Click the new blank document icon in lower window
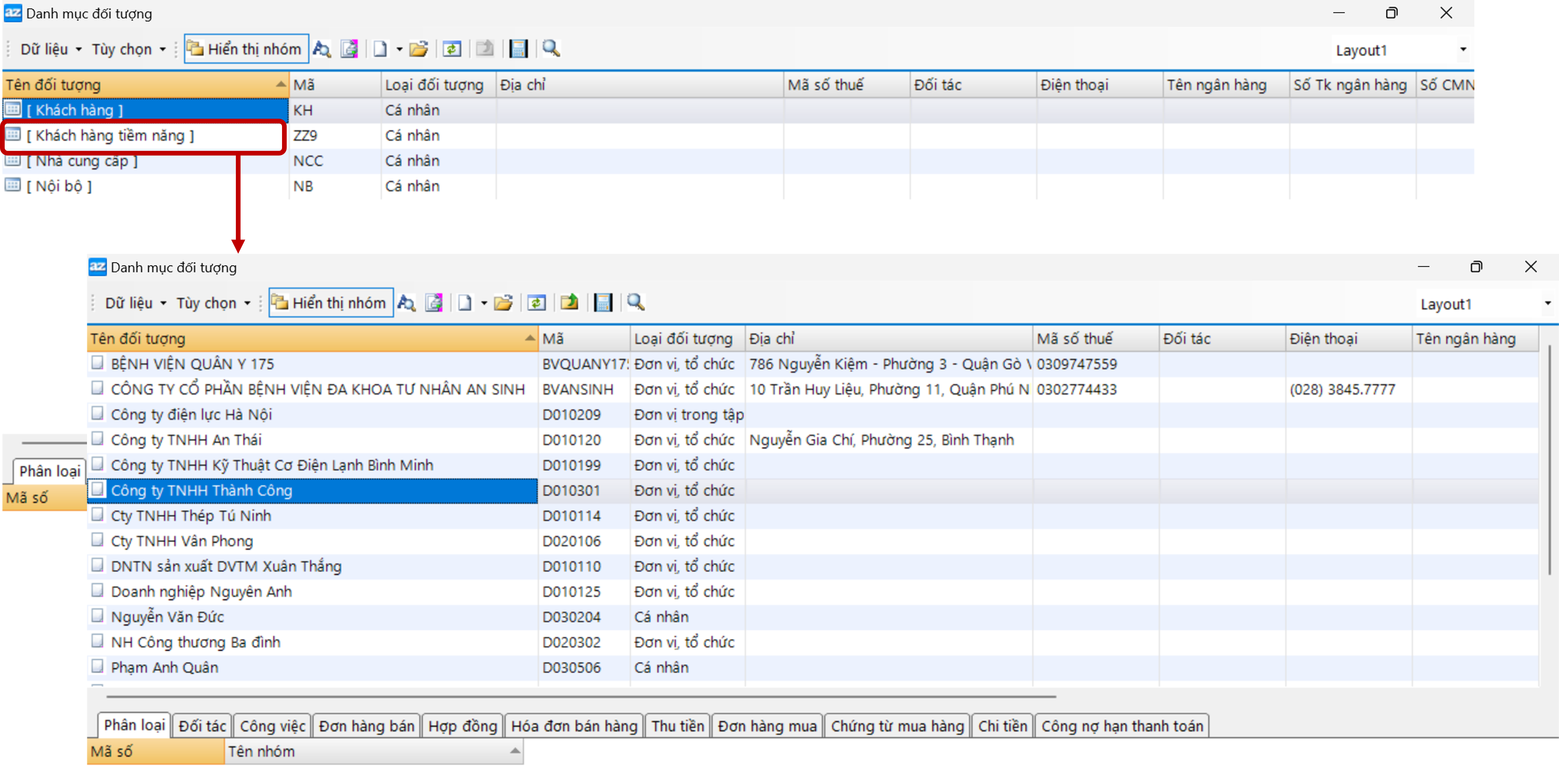This screenshot has width=1559, height=784. coord(465,302)
